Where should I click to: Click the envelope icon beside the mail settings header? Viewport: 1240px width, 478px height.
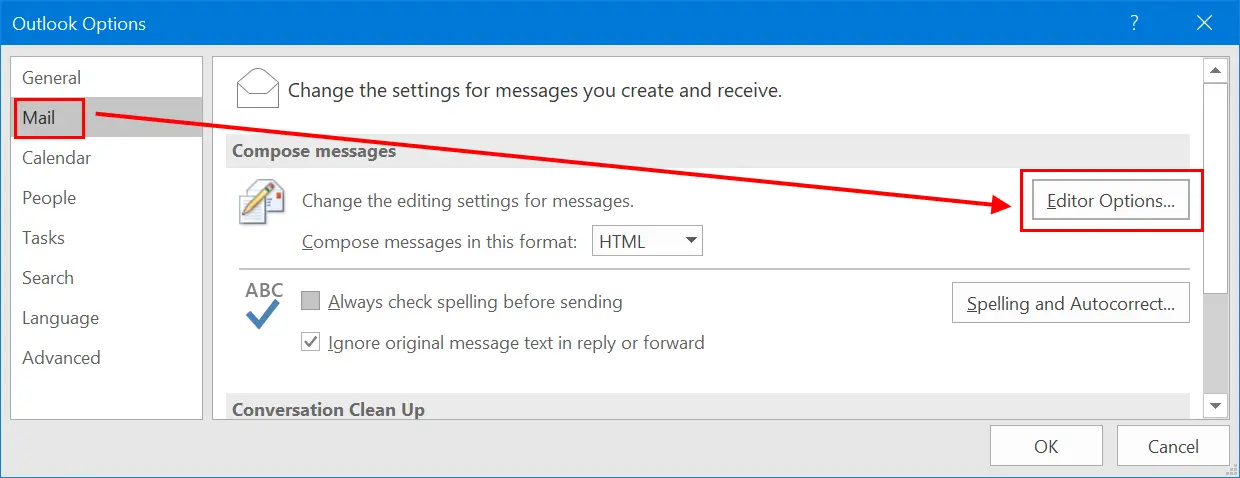coord(257,89)
